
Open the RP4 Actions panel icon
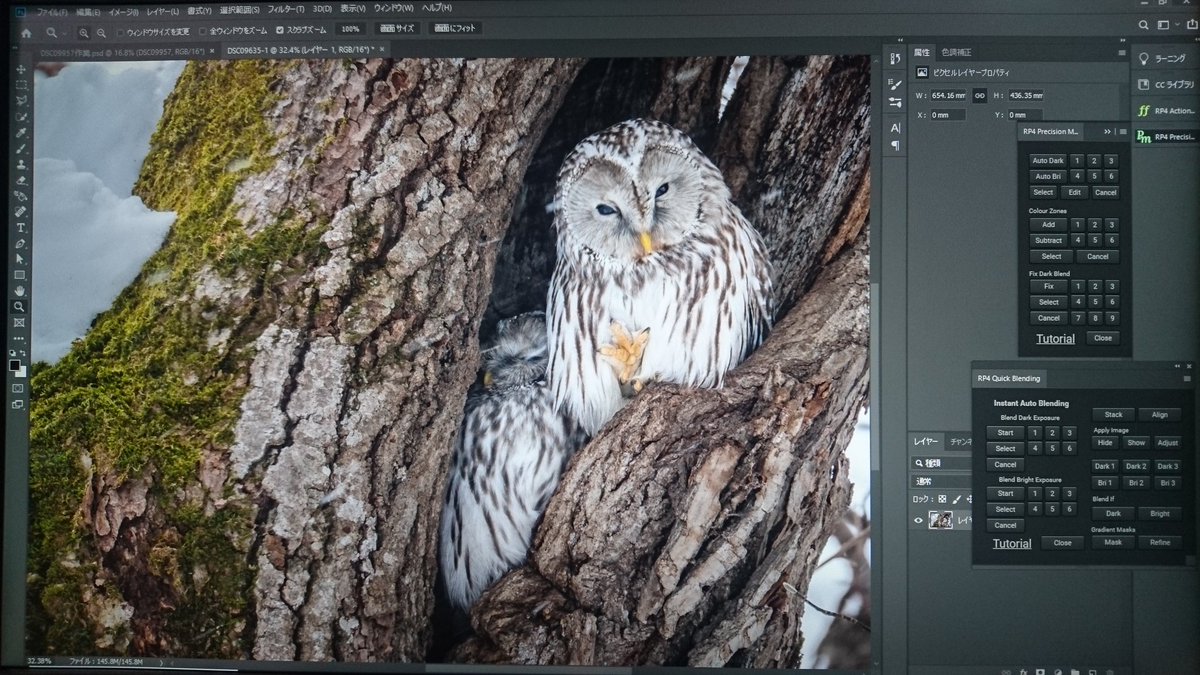(1144, 111)
